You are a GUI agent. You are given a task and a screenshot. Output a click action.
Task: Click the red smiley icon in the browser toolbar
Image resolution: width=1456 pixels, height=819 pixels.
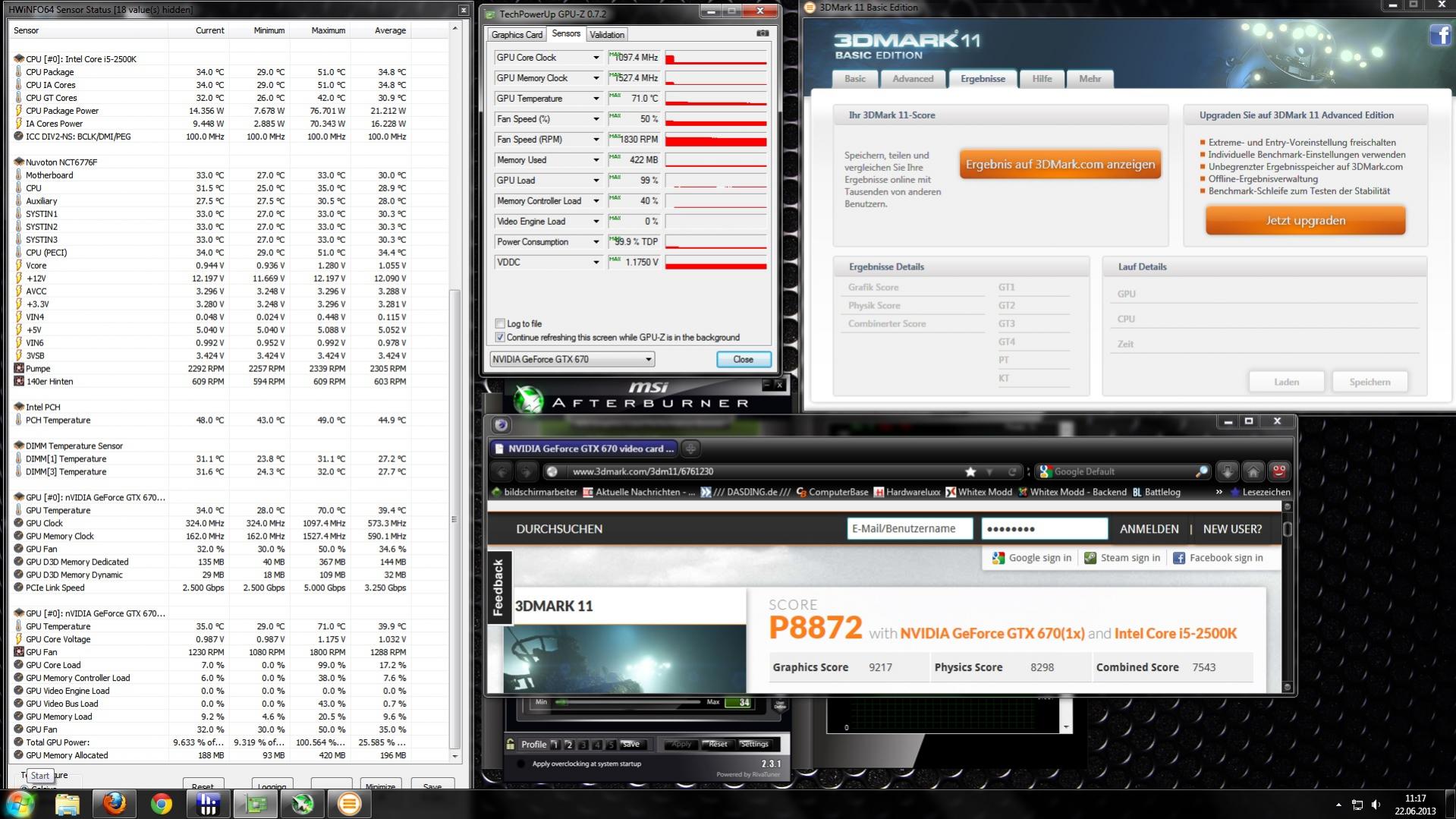(x=1278, y=471)
